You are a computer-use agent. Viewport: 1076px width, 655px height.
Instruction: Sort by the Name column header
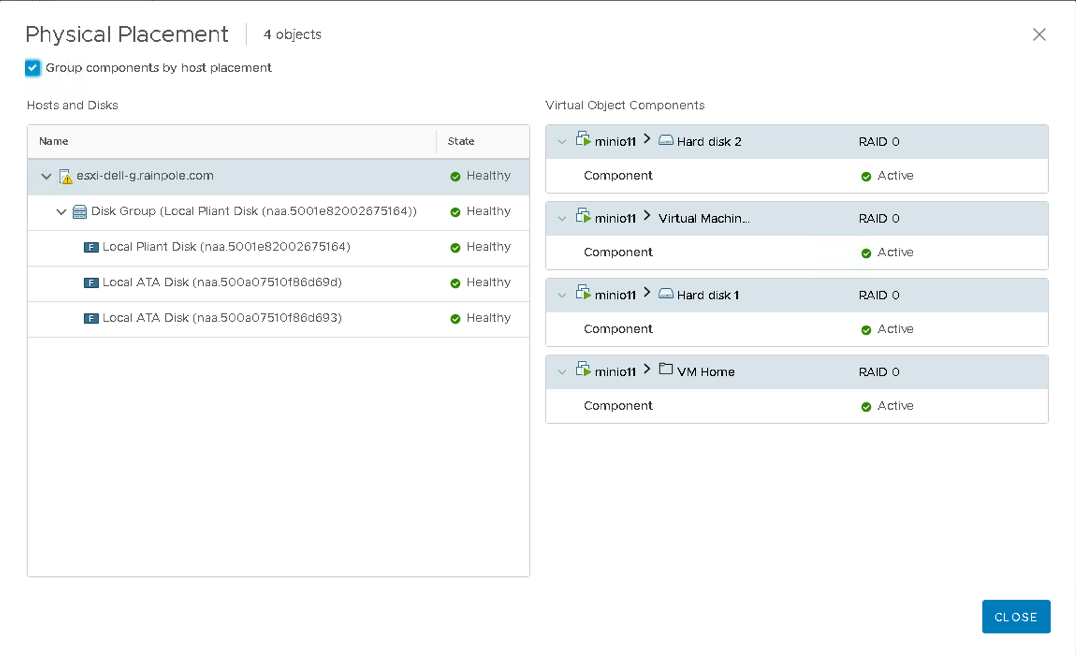click(x=54, y=142)
